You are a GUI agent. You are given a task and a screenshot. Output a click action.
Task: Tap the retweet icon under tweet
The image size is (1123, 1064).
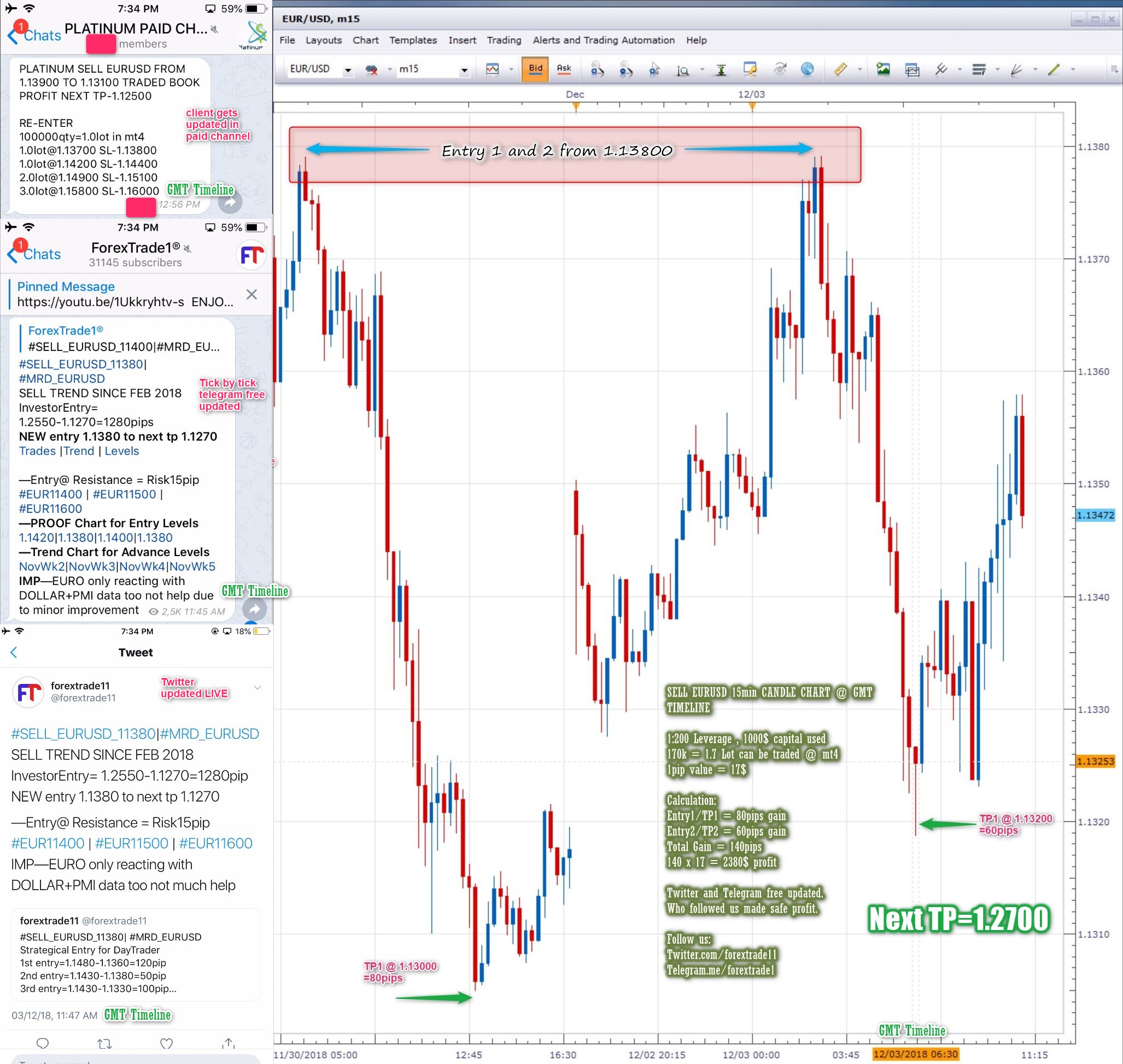tap(104, 1043)
